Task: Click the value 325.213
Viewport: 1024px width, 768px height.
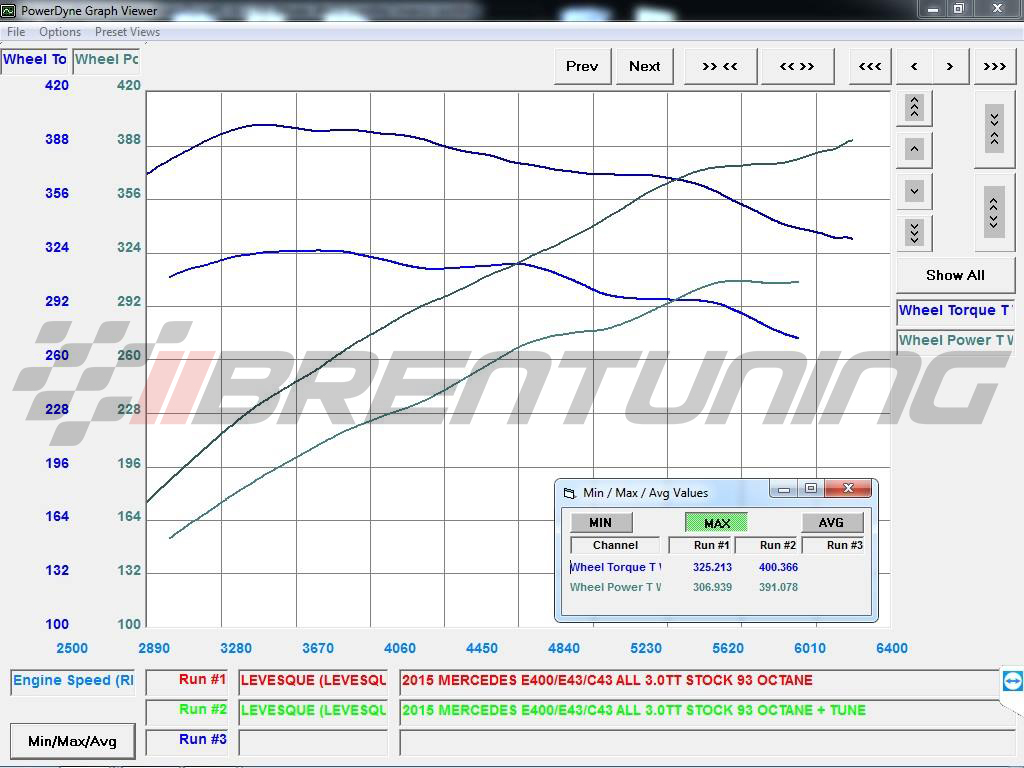Action: point(712,568)
